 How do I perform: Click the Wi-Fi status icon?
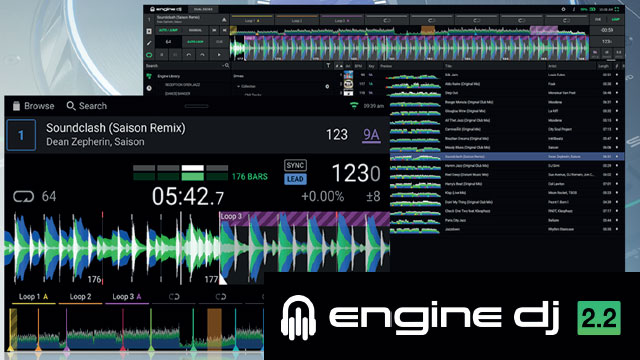click(x=354, y=106)
